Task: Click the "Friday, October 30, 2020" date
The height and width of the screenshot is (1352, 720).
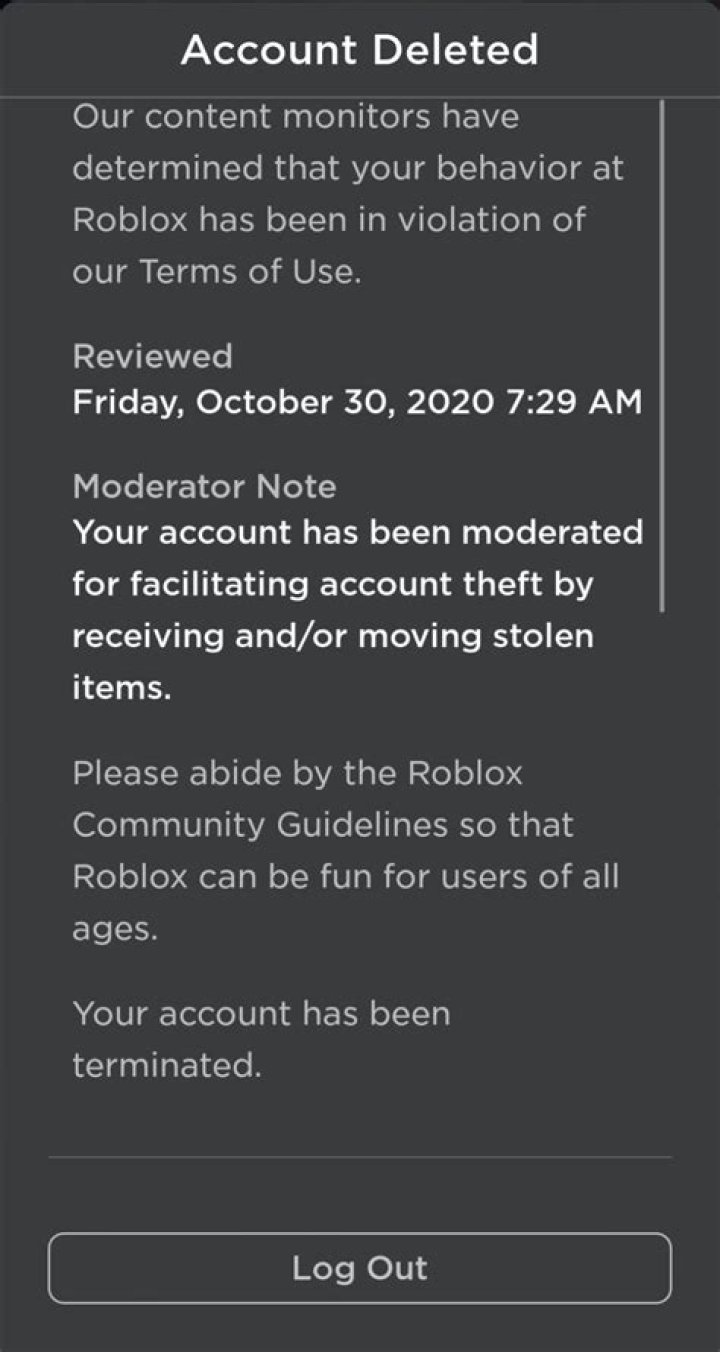Action: click(x=283, y=403)
